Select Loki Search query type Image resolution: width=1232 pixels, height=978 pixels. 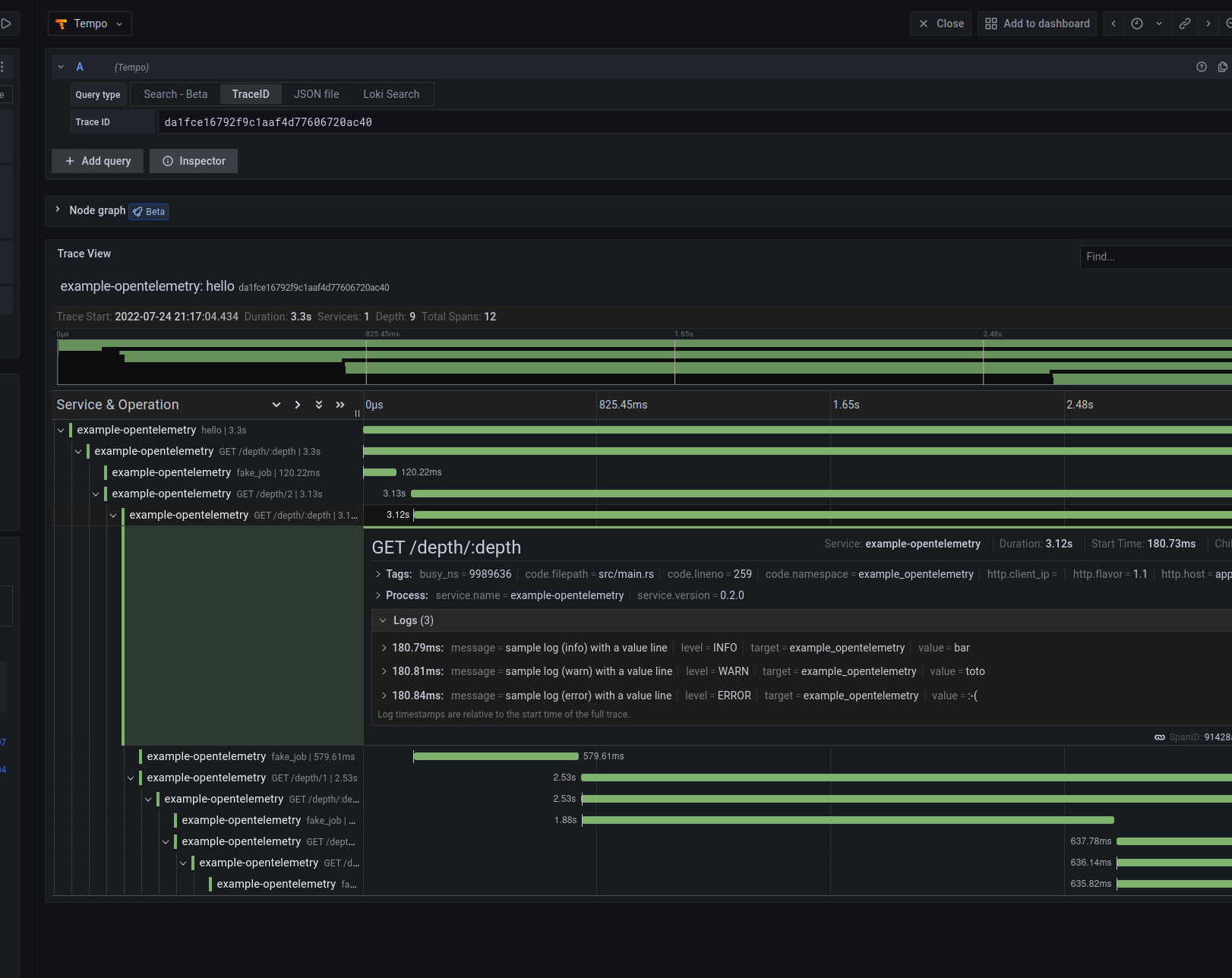coord(391,94)
